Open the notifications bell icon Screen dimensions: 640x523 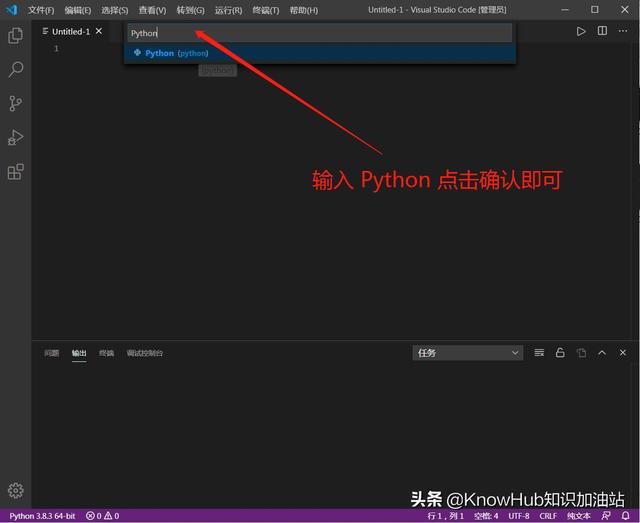[625, 516]
